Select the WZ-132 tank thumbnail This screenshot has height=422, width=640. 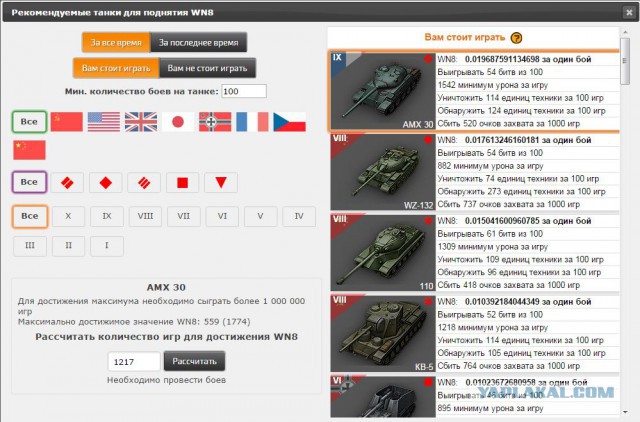(x=383, y=172)
